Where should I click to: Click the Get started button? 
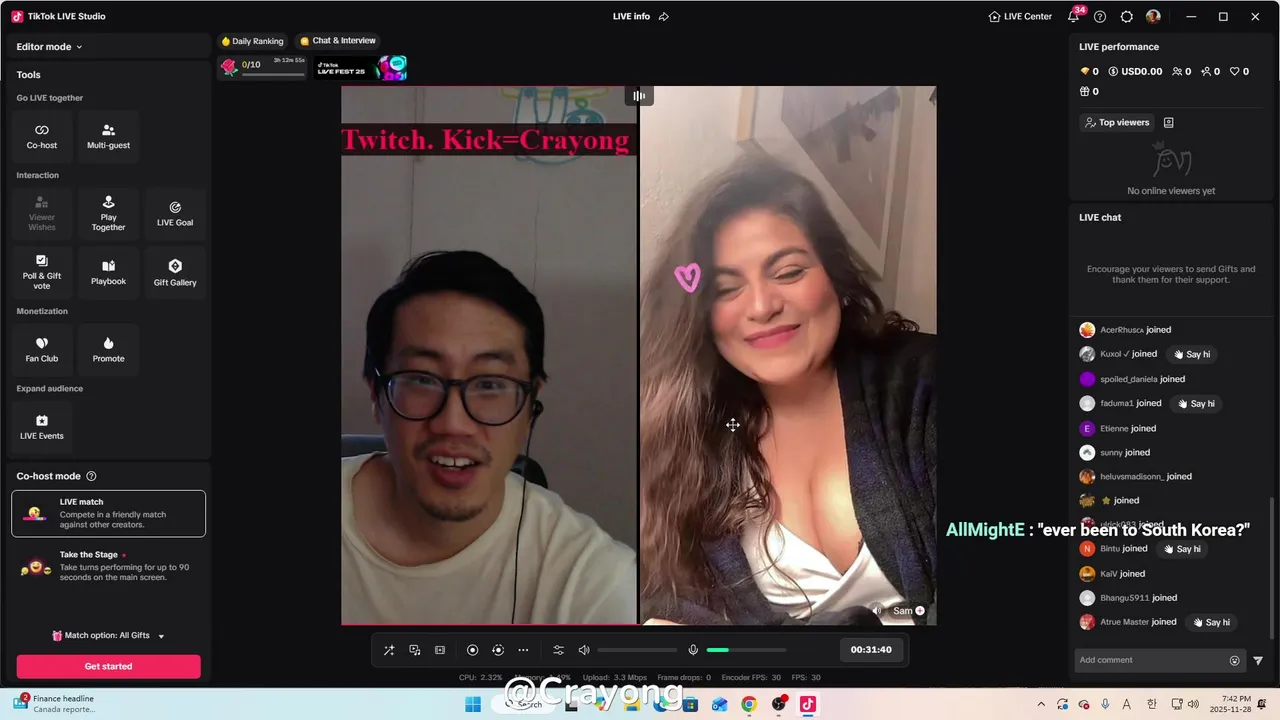click(108, 666)
